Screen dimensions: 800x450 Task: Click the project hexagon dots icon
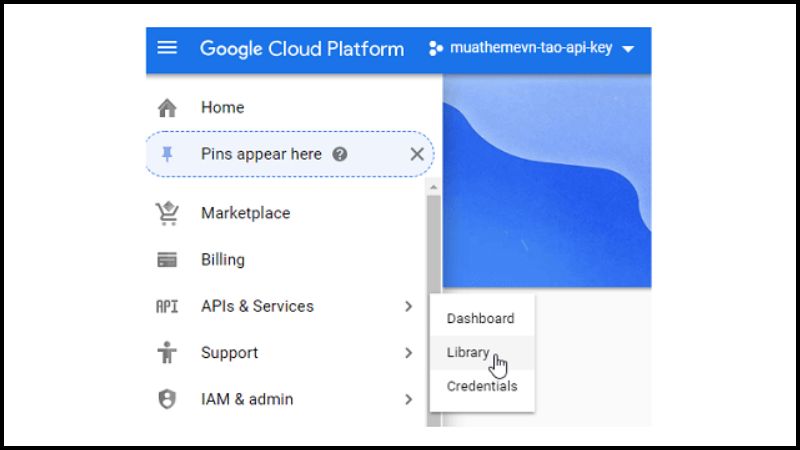435,48
